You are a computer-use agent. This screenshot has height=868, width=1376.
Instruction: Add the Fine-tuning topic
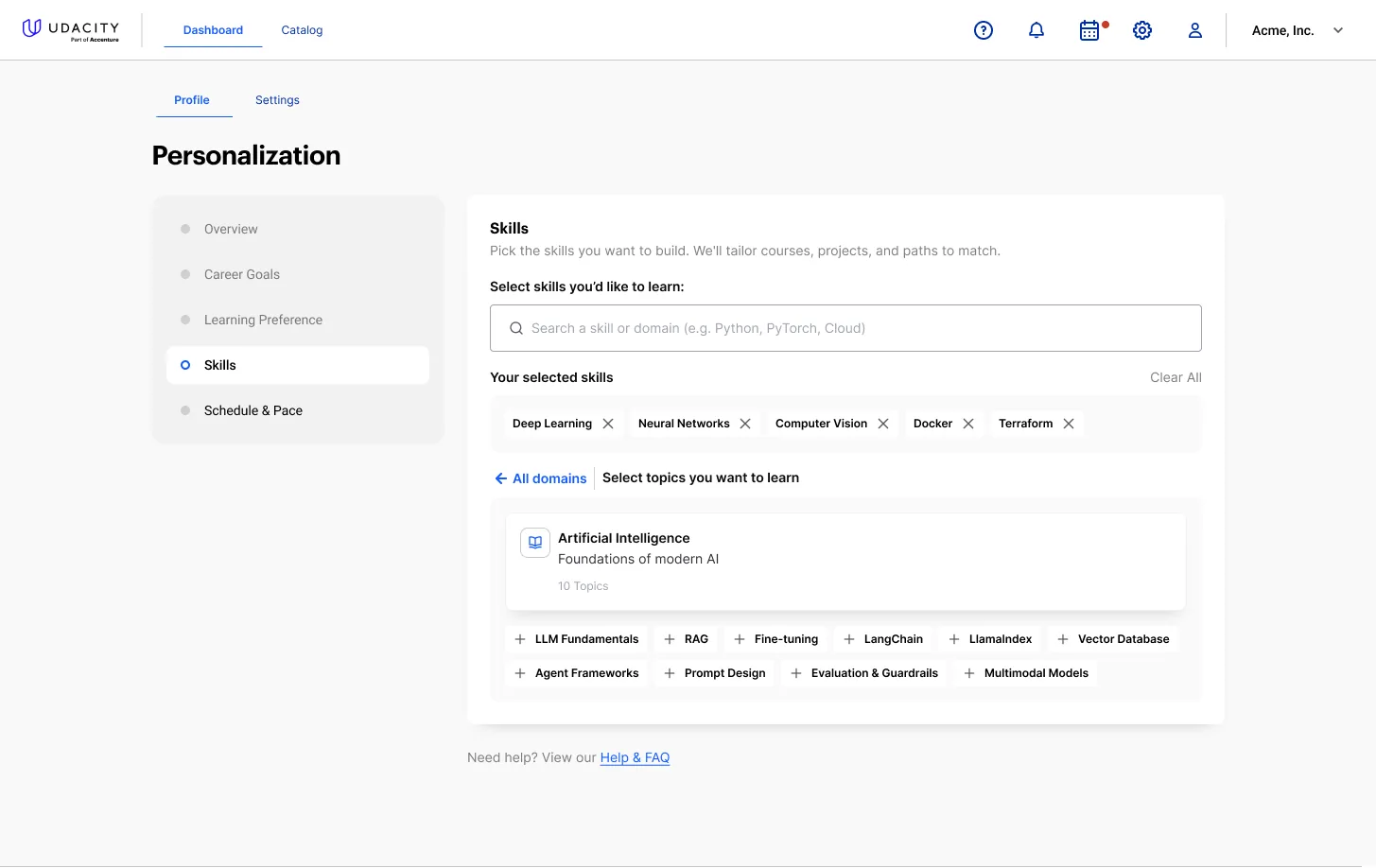click(x=776, y=639)
